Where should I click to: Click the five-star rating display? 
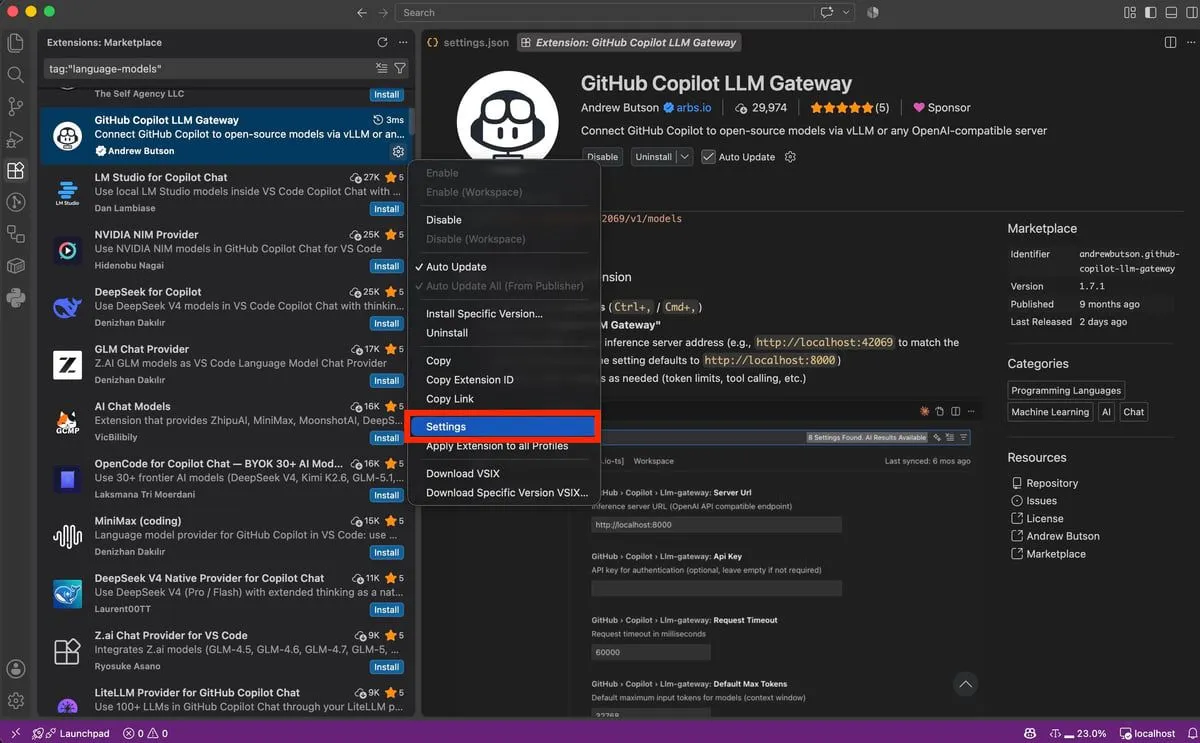849,108
